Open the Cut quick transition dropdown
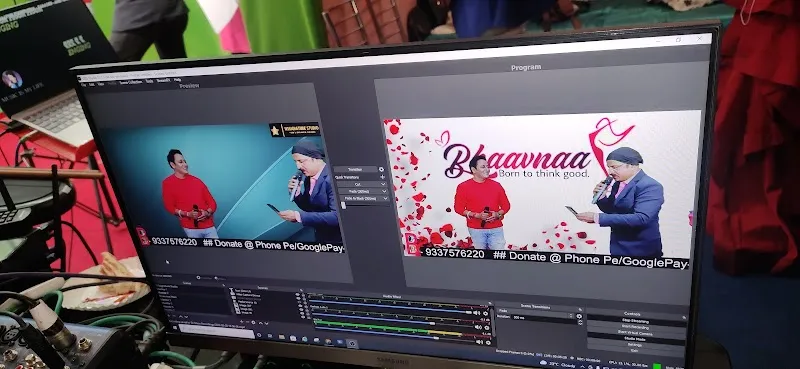The image size is (800, 369). click(383, 184)
